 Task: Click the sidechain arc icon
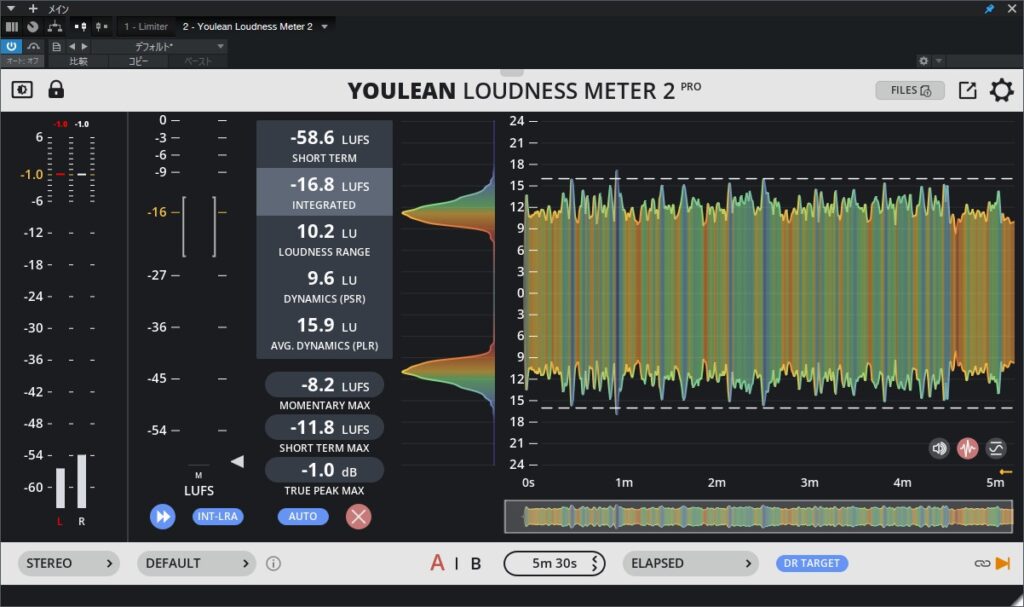tap(33, 46)
